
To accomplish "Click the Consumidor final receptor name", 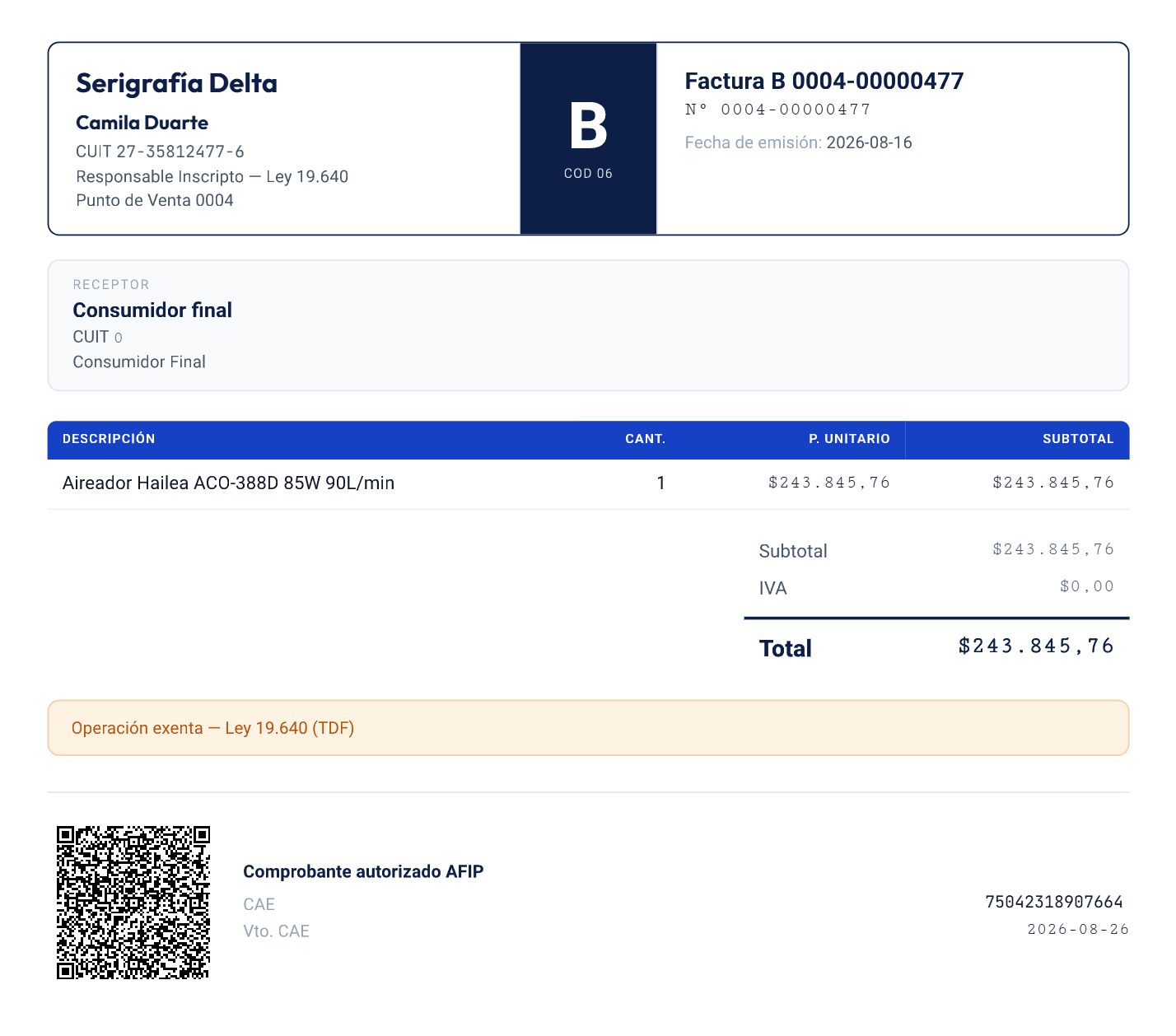I will tap(152, 310).
